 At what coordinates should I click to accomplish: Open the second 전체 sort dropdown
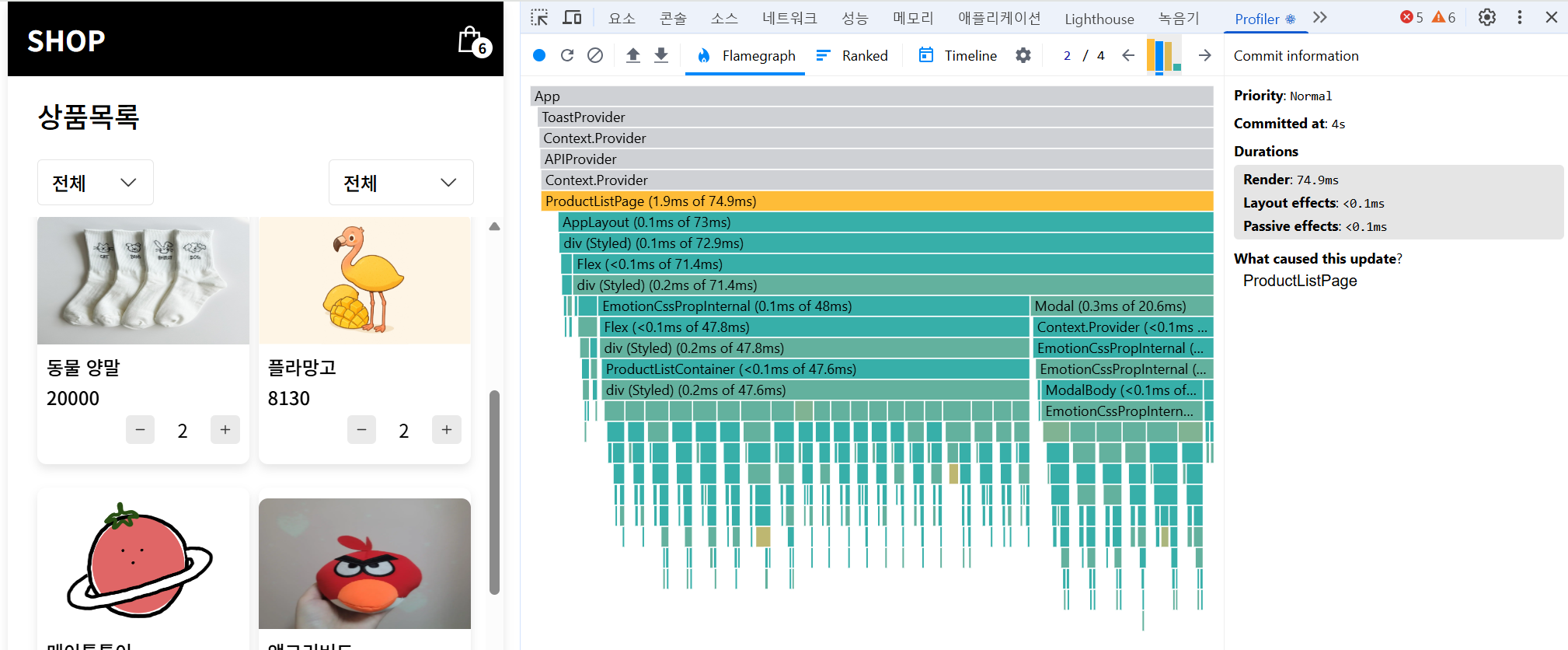pos(401,183)
